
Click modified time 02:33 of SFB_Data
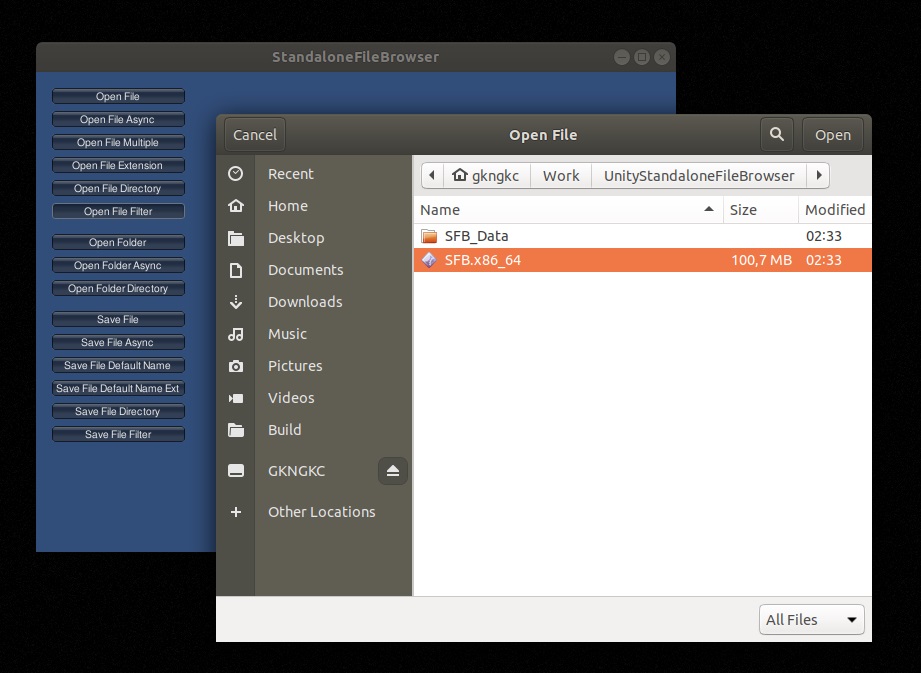coord(823,236)
